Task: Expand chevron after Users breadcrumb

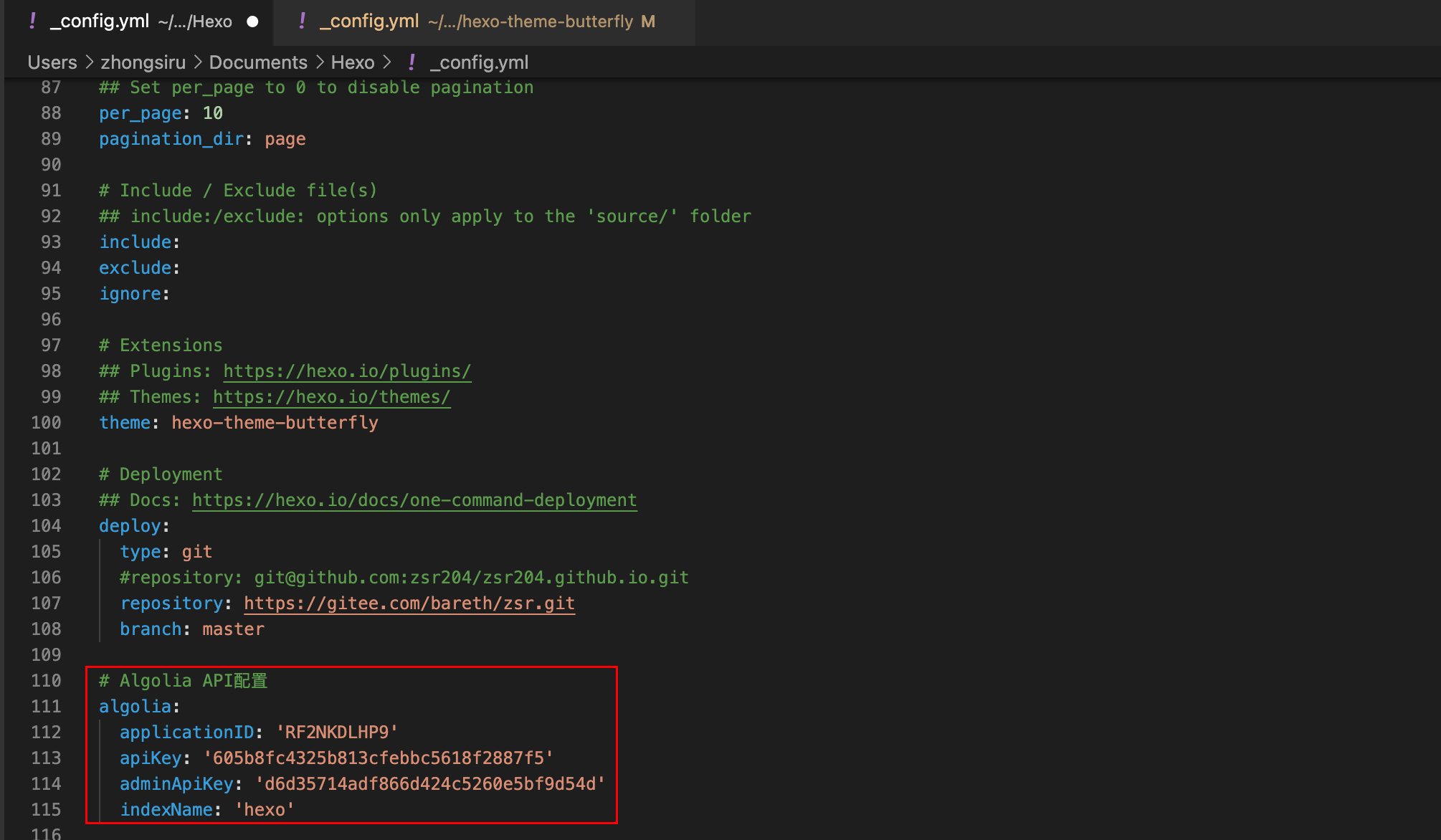Action: point(90,62)
